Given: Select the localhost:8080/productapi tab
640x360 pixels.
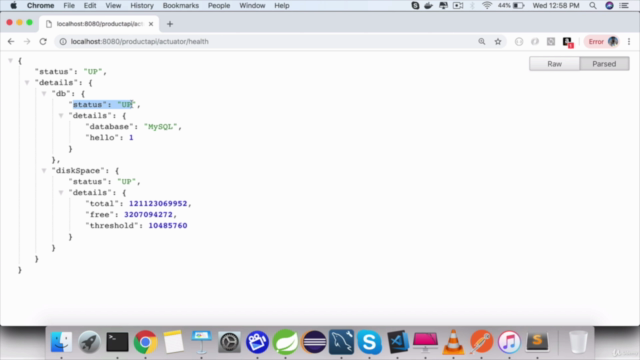Looking at the screenshot, I should [99, 24].
